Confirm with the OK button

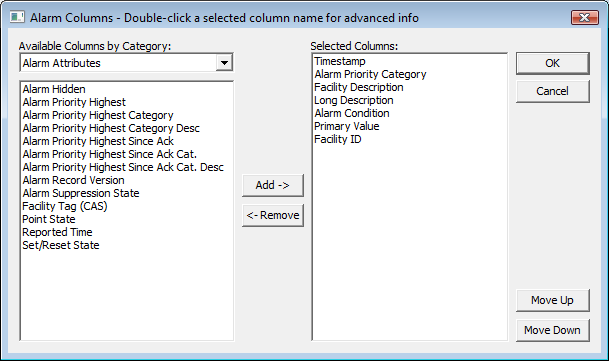553,63
